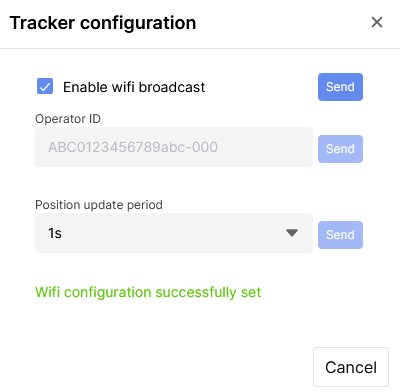
Task: Close the Tracker configuration dialog with X
Action: coord(377,22)
